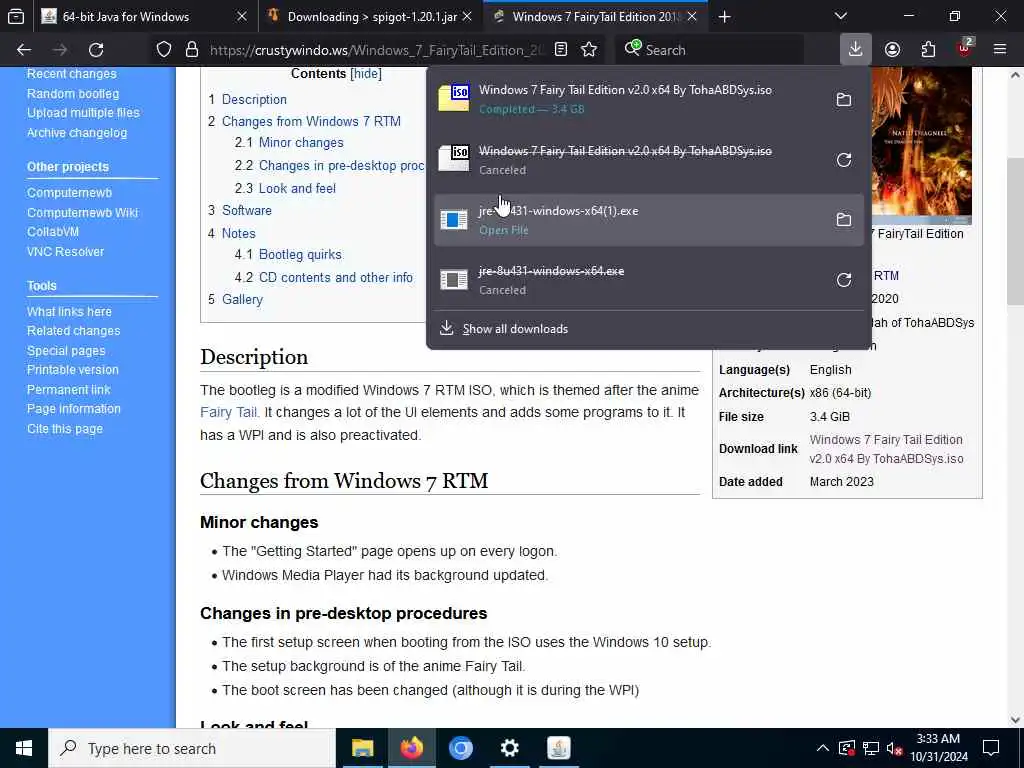Open What links here tool link
This screenshot has width=1024, height=768.
point(69,312)
